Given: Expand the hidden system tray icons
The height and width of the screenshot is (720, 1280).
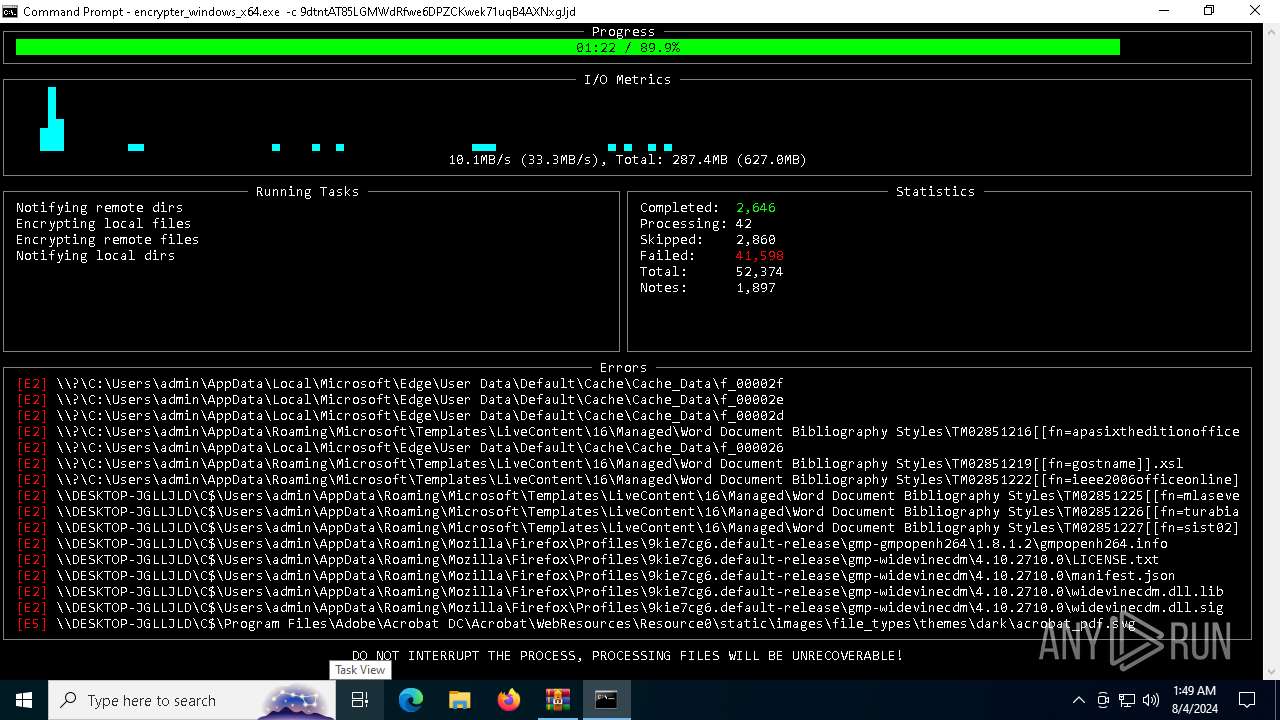Looking at the screenshot, I should [1078, 700].
